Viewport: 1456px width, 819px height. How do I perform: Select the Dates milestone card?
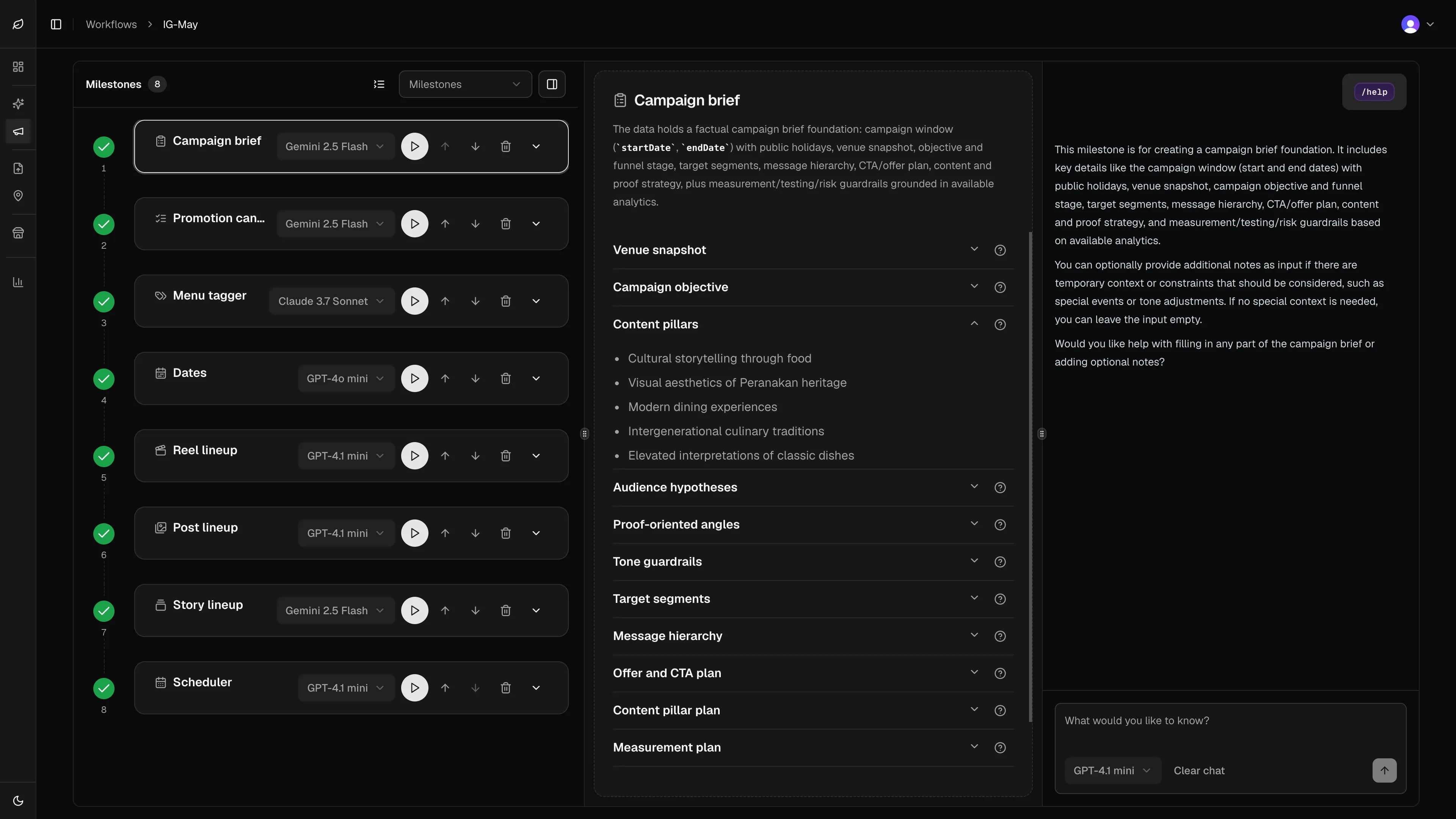351,379
